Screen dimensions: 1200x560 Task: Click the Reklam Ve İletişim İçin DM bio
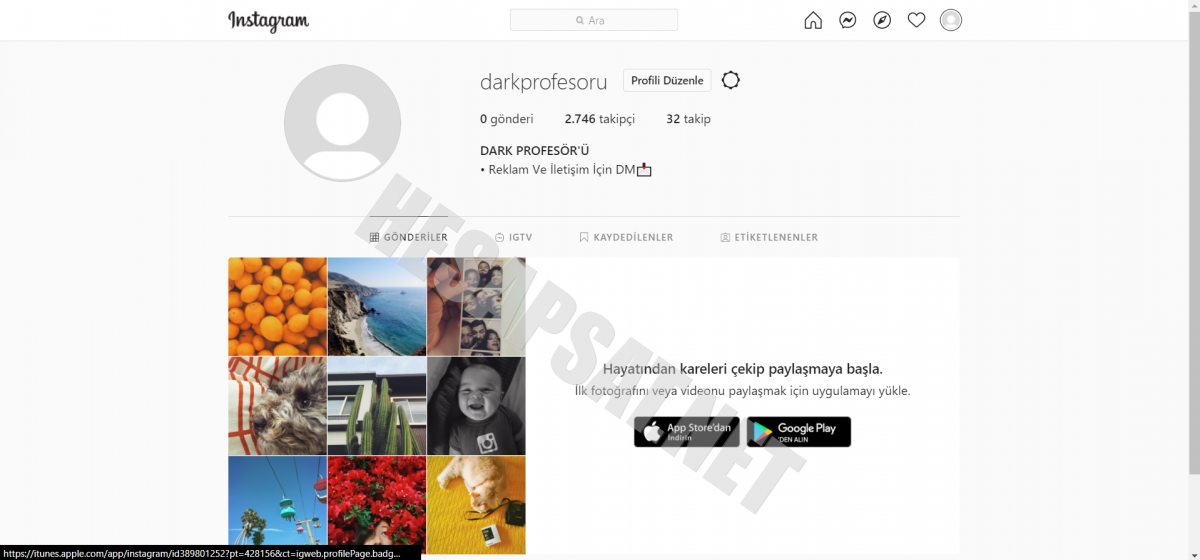pyautogui.click(x=566, y=170)
